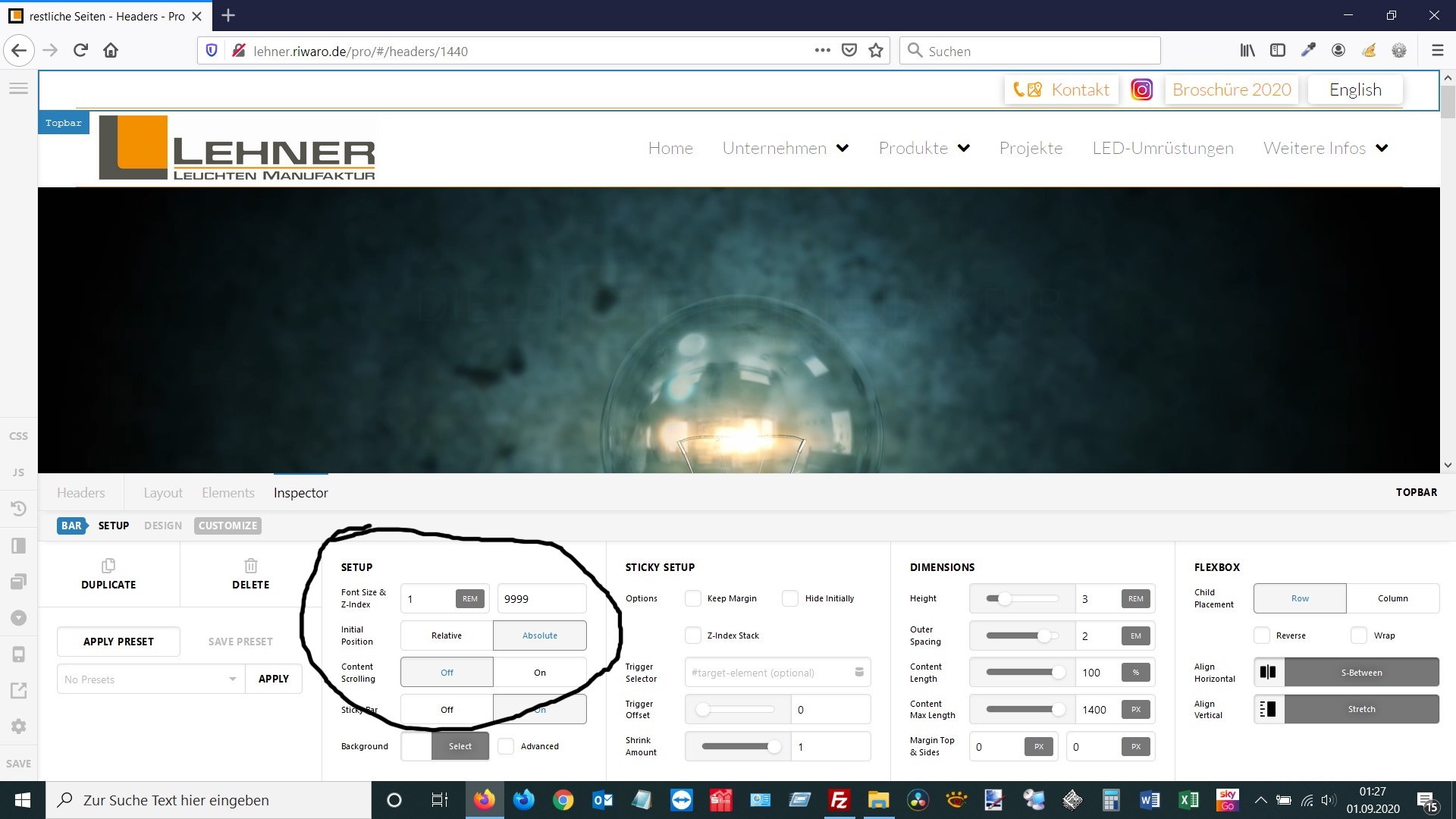This screenshot has width=1456, height=819.
Task: Go back with the browser back arrow
Action: click(19, 51)
